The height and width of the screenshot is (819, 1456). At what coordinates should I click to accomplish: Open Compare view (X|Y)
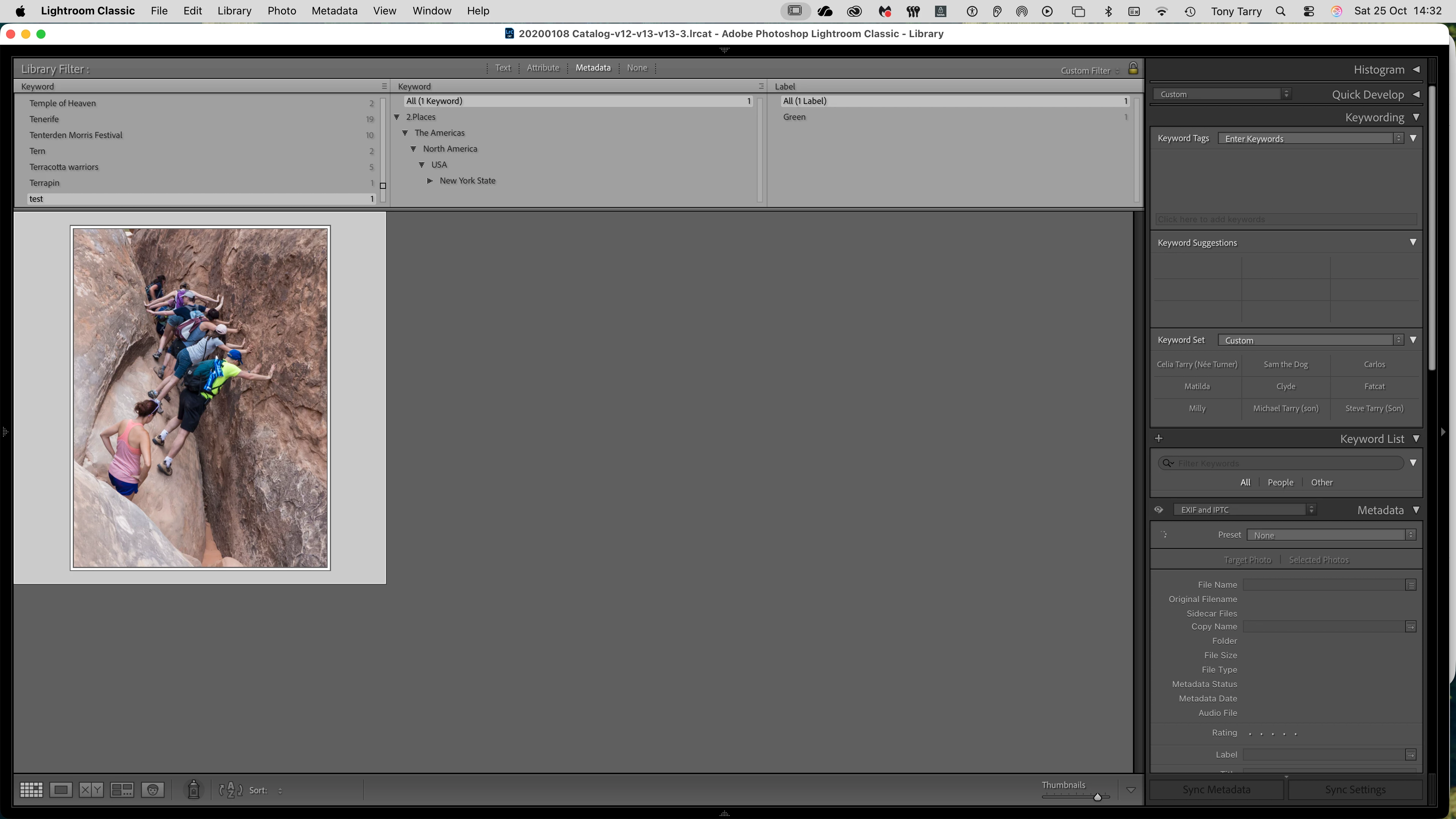tap(91, 789)
